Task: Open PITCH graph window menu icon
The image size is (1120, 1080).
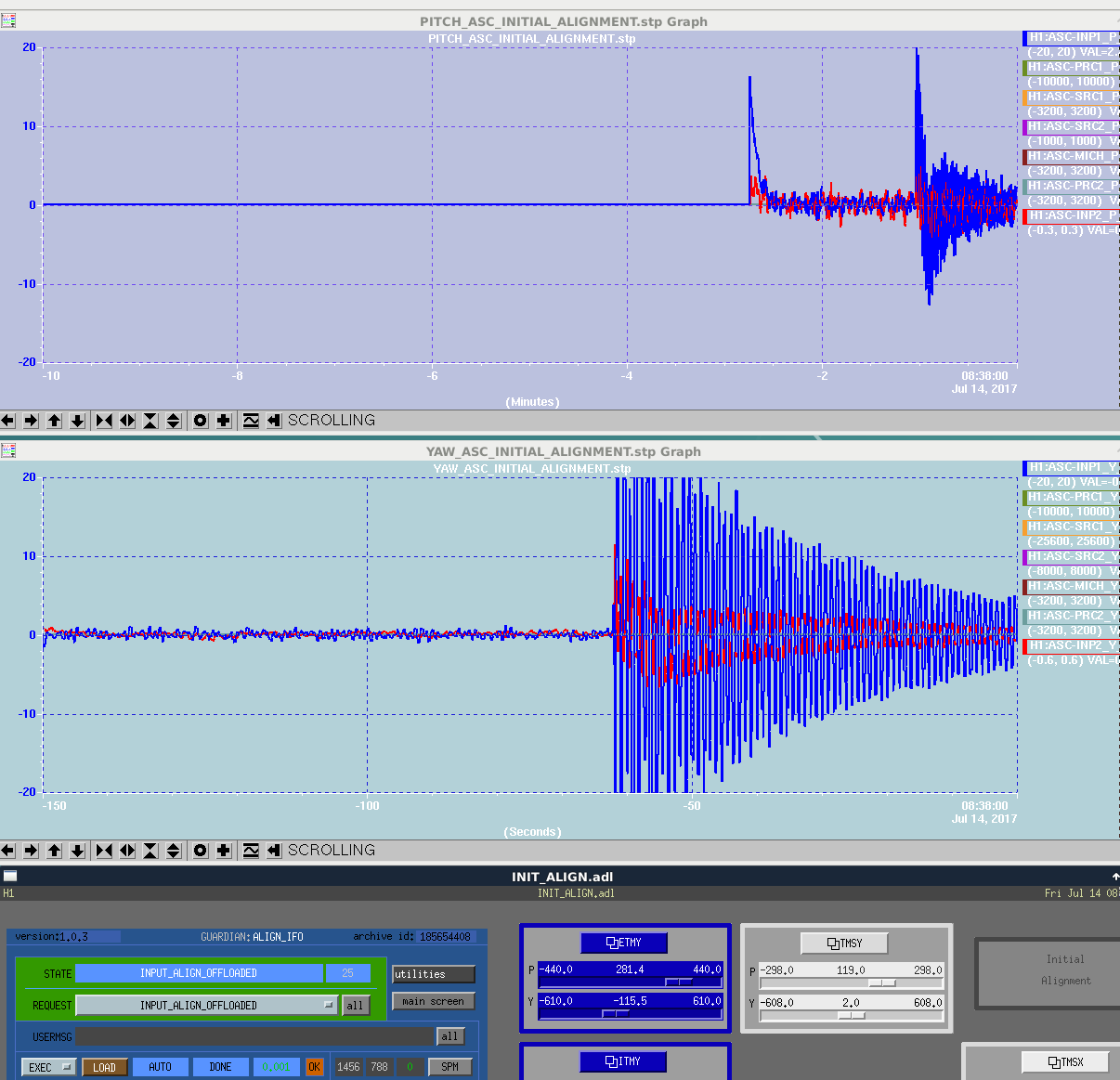Action: [x=9, y=20]
